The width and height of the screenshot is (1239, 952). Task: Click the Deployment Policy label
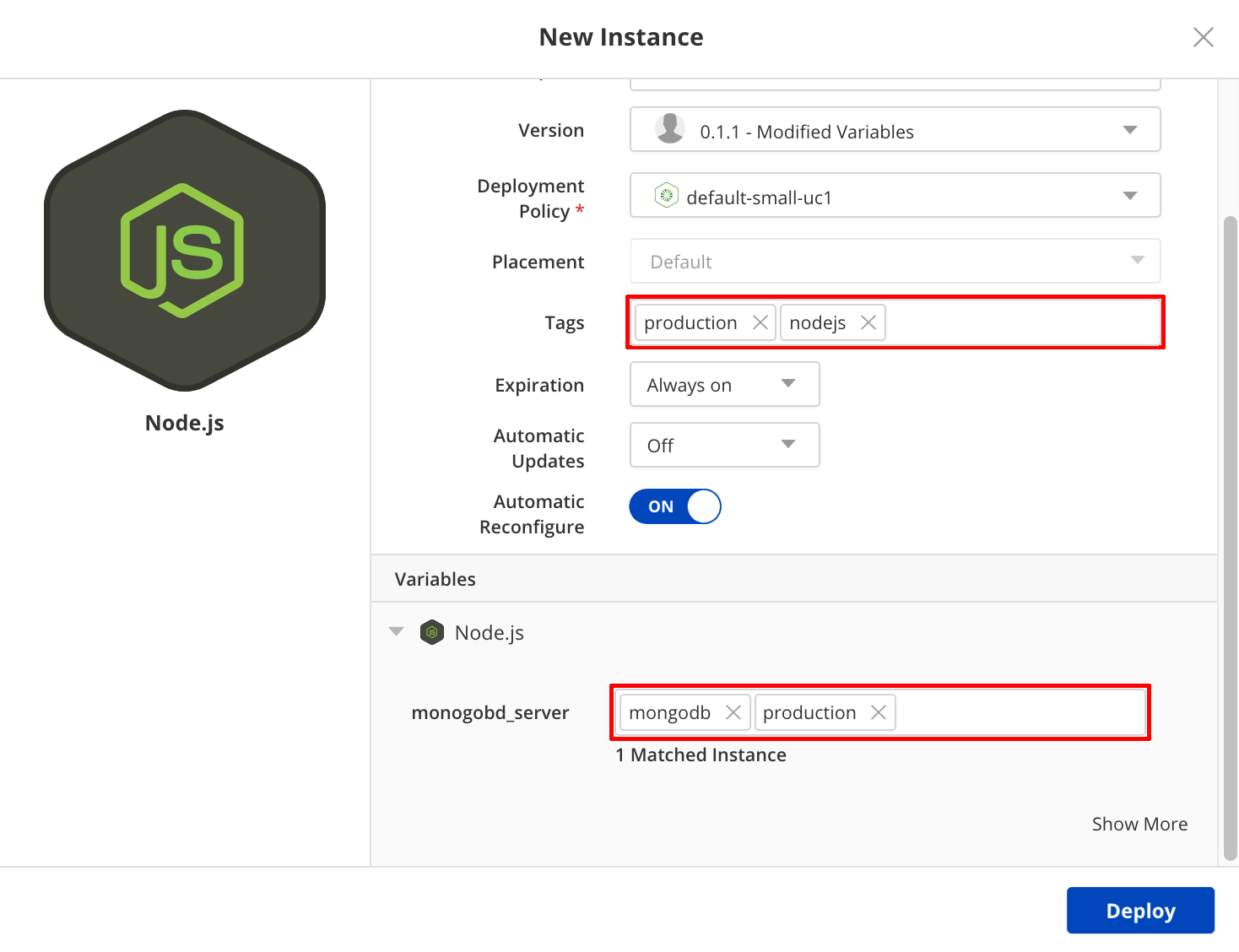point(531,198)
